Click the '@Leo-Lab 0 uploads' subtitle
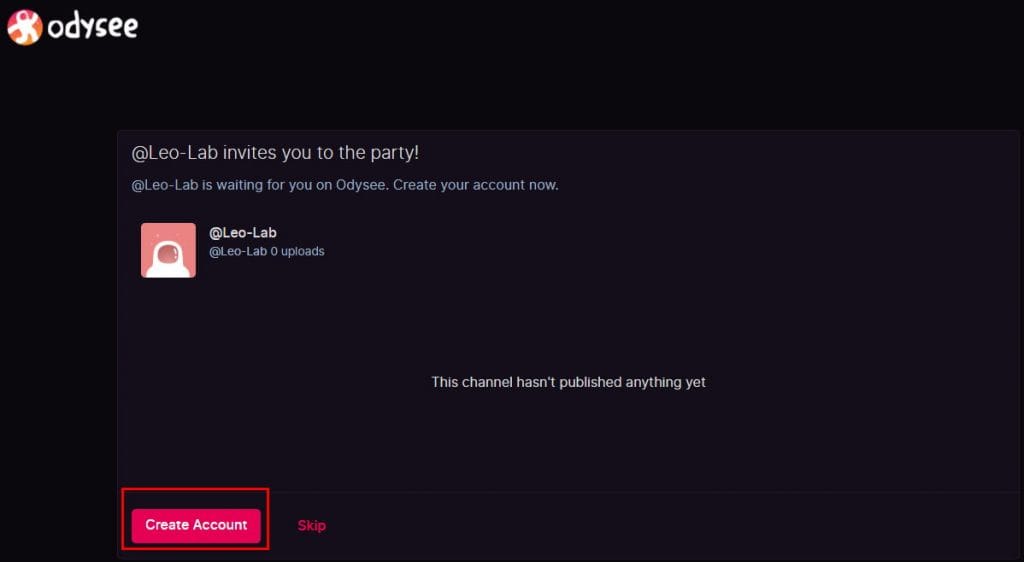The width and height of the screenshot is (1024, 562). (266, 251)
